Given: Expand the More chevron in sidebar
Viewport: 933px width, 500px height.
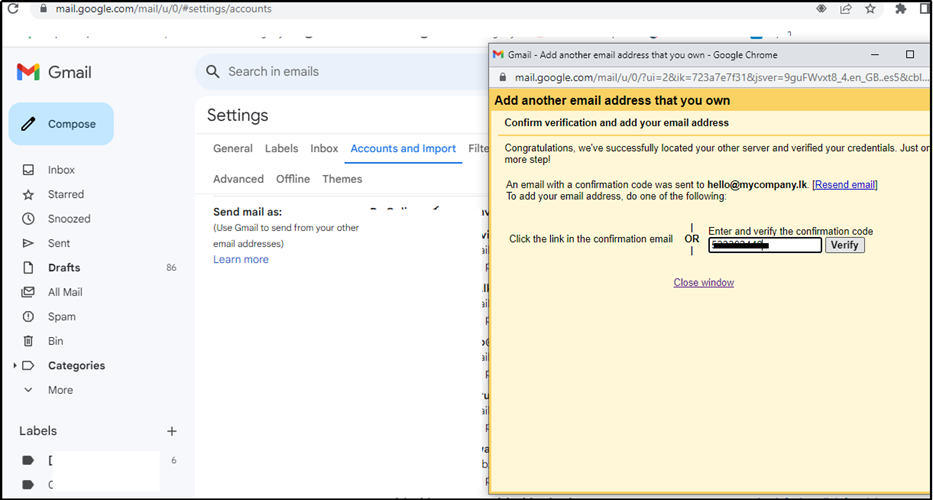Looking at the screenshot, I should pyautogui.click(x=28, y=390).
